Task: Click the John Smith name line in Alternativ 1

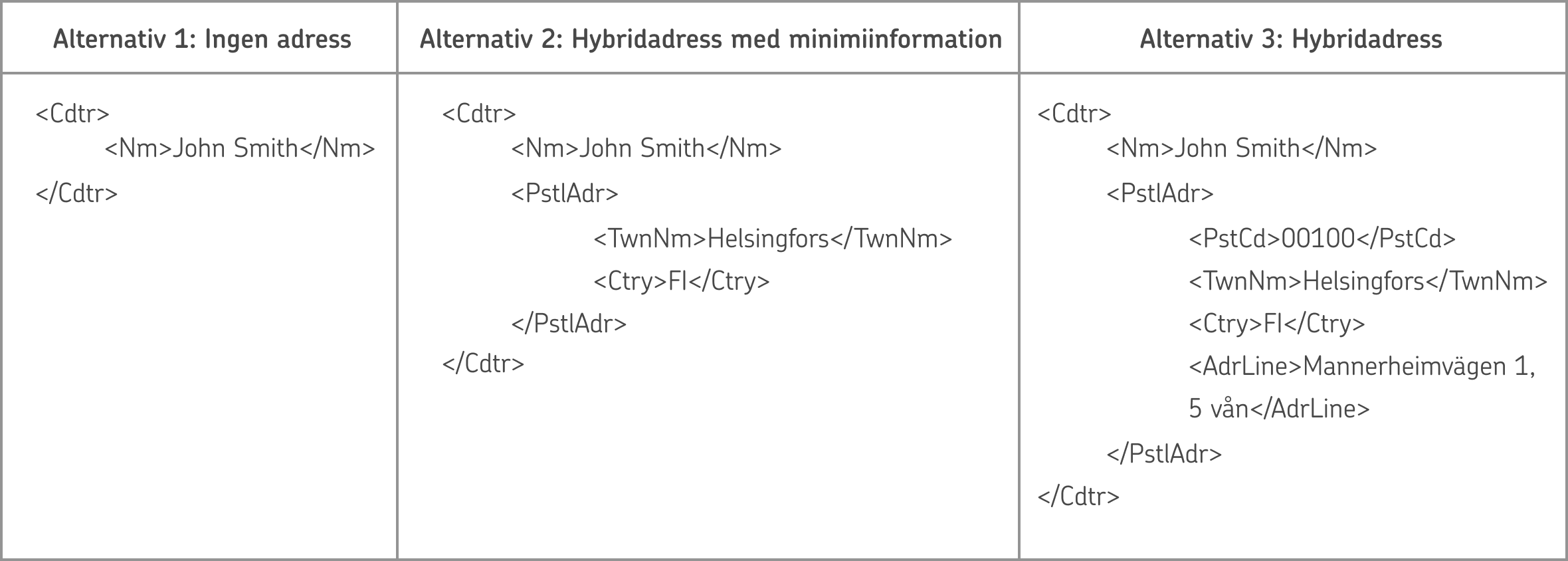Action: click(x=240, y=148)
